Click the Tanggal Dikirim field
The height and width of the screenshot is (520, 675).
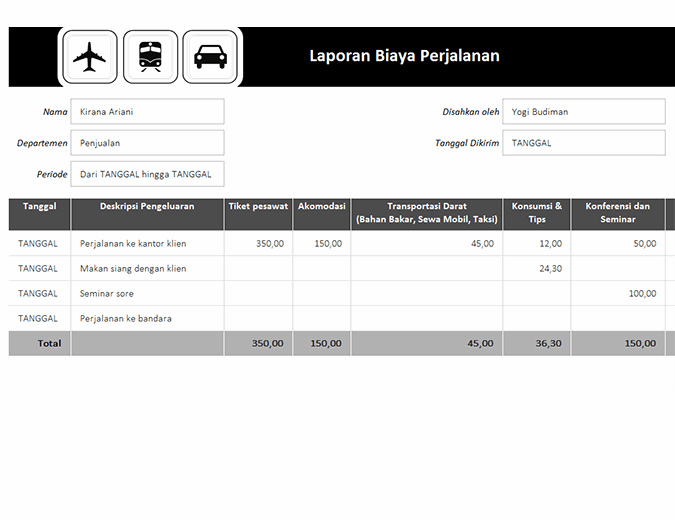(584, 143)
